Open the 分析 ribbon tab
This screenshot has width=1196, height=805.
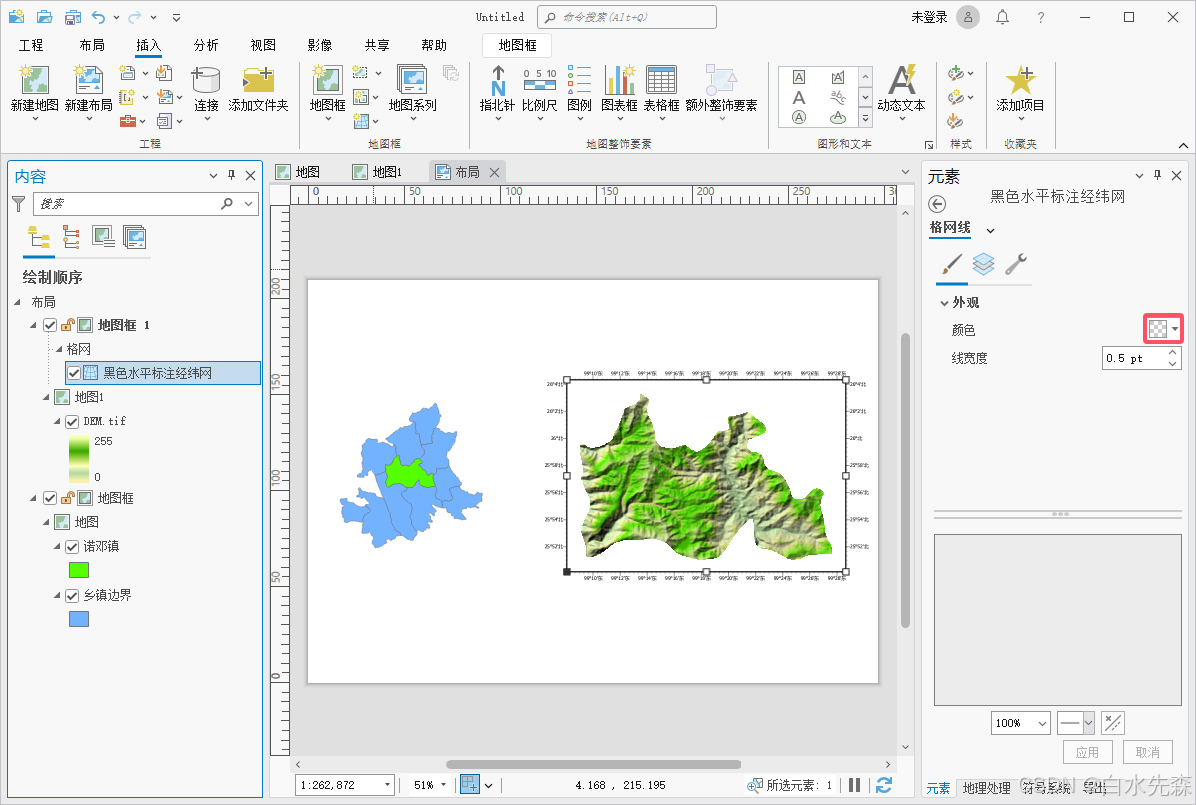[206, 45]
